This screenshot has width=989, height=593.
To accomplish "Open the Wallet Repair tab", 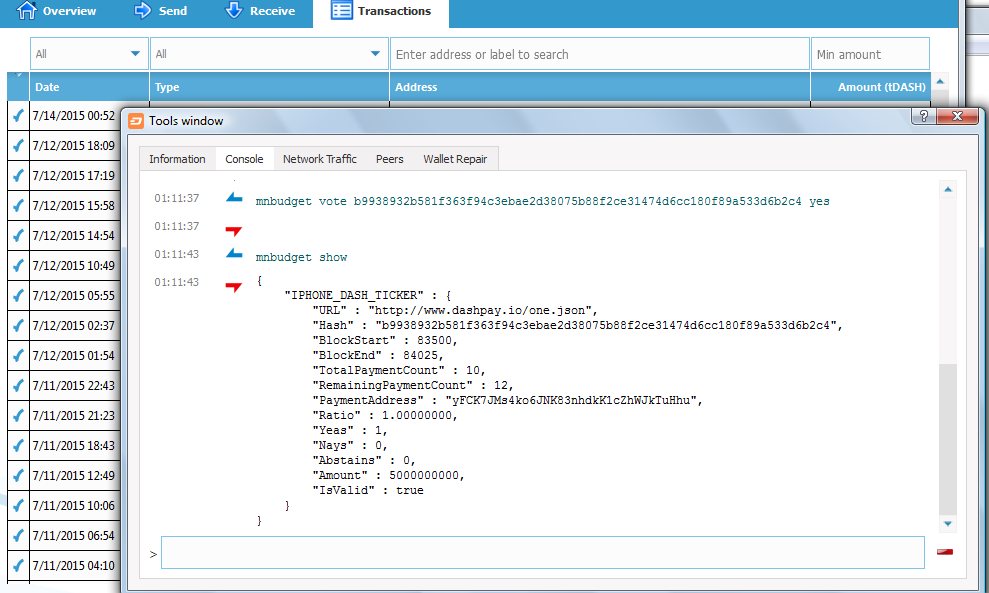I will [455, 159].
